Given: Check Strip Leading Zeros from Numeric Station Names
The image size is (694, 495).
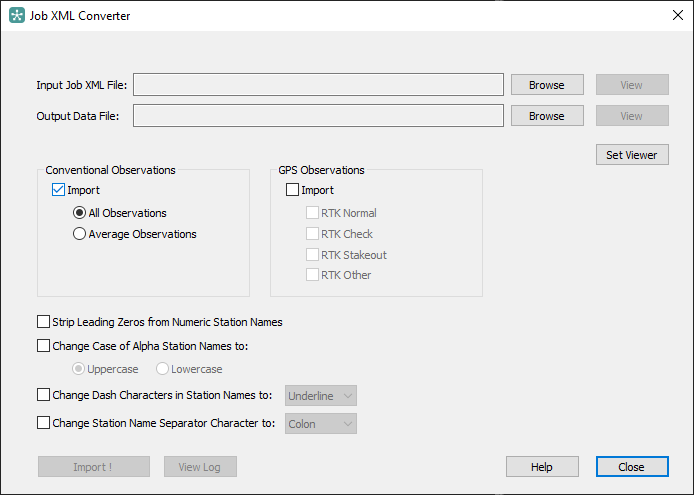Looking at the screenshot, I should 43,322.
